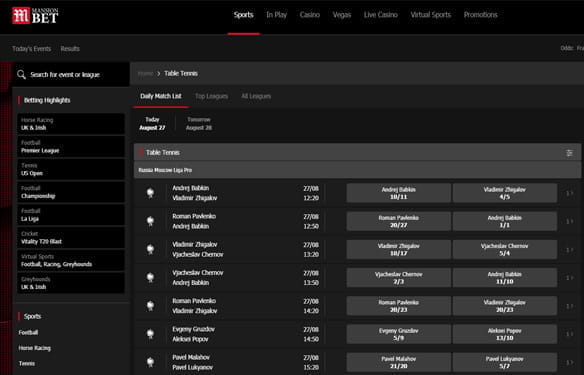The width and height of the screenshot is (584, 375).
Task: Select Tomorrow August 28 date
Action: pyautogui.click(x=199, y=124)
